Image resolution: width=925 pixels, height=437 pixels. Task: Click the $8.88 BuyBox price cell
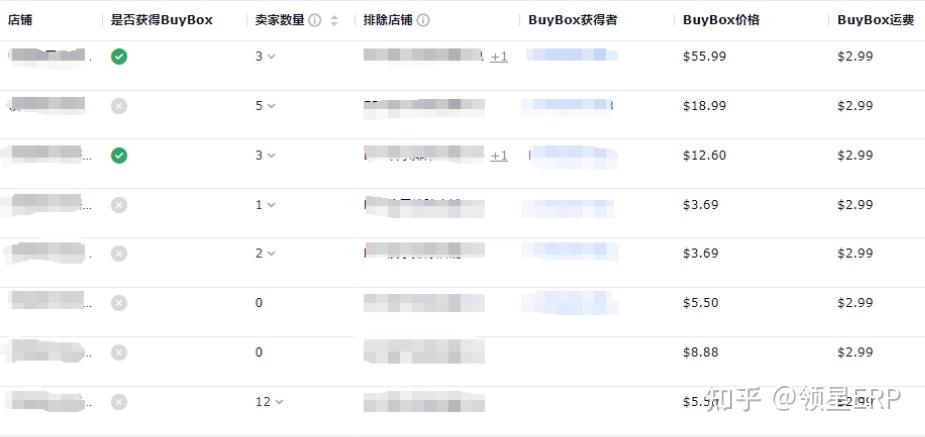click(x=700, y=352)
